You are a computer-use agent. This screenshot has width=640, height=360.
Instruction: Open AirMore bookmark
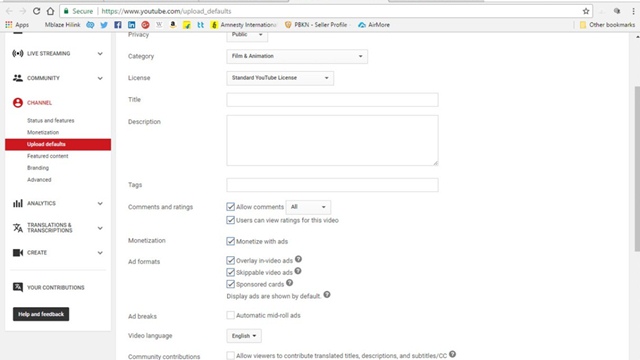373,25
